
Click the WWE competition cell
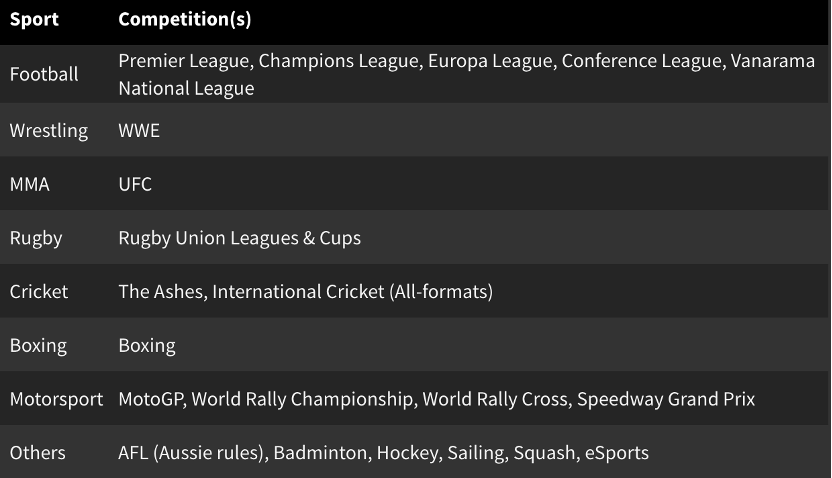[x=139, y=130]
